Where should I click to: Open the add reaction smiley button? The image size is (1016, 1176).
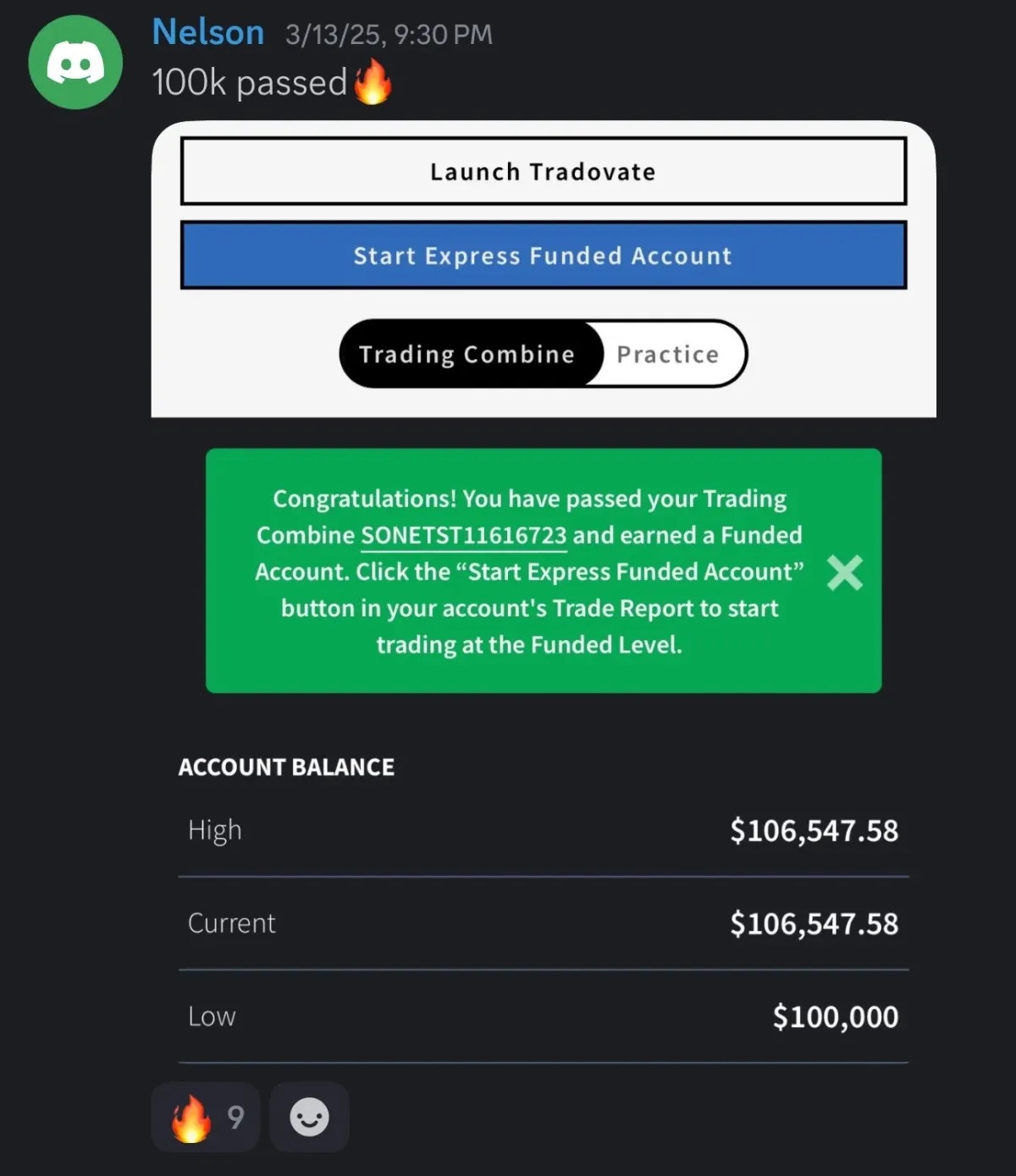coord(310,1117)
